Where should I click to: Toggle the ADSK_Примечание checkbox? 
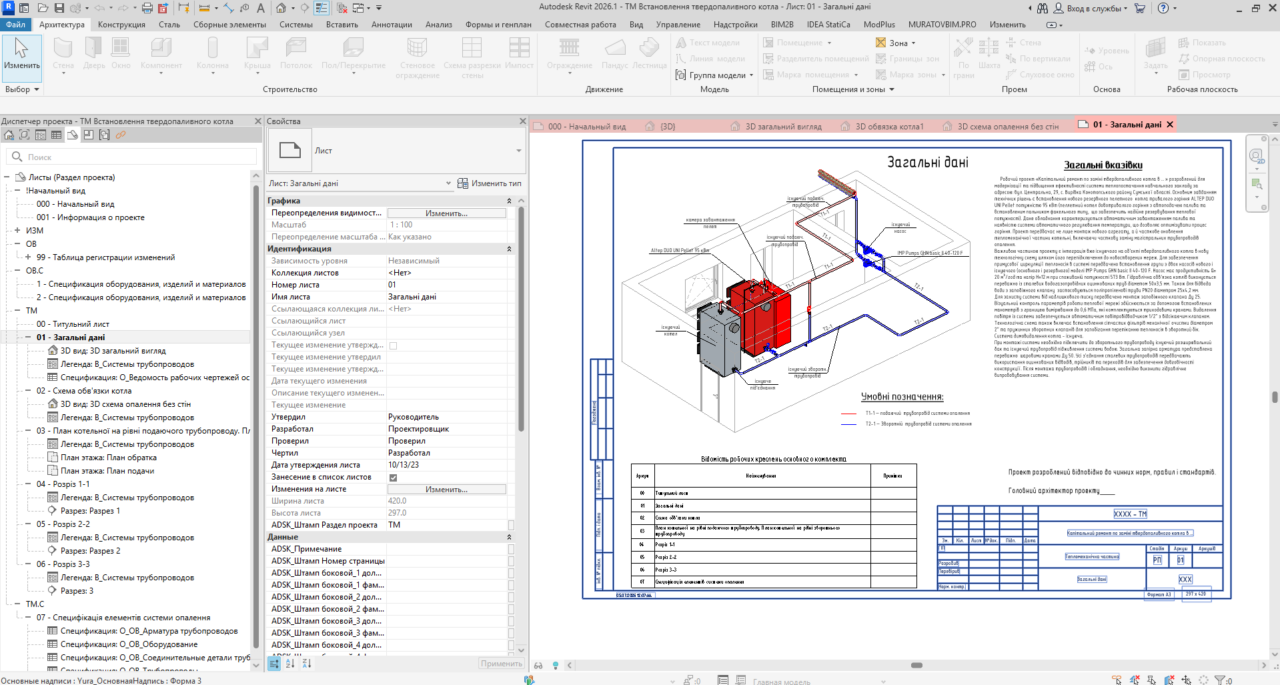[512, 549]
